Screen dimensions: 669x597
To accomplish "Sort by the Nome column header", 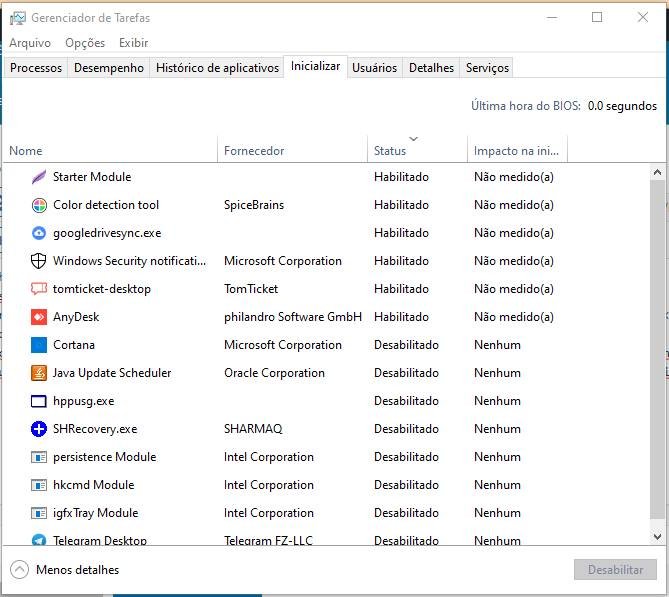I will tap(111, 150).
